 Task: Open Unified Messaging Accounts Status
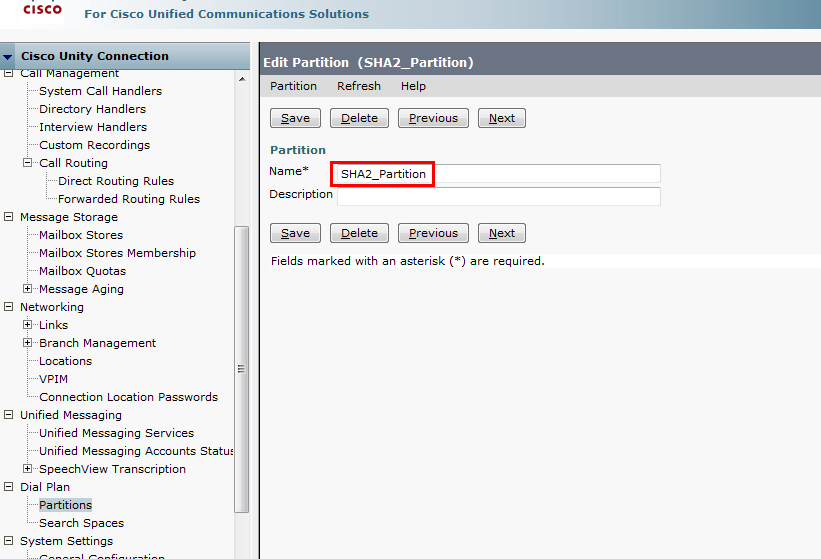(x=136, y=451)
